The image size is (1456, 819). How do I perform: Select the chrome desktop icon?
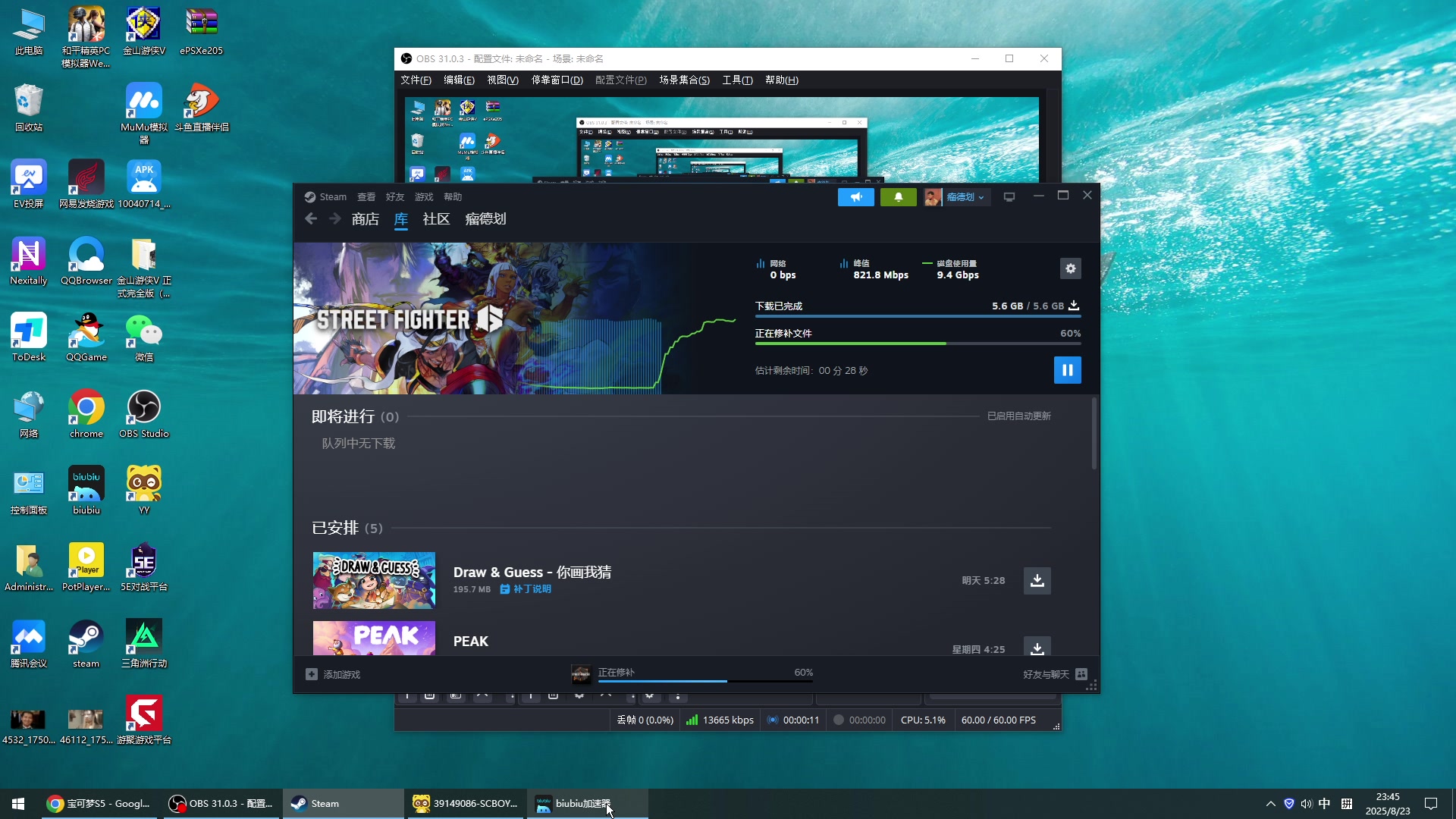tap(86, 414)
